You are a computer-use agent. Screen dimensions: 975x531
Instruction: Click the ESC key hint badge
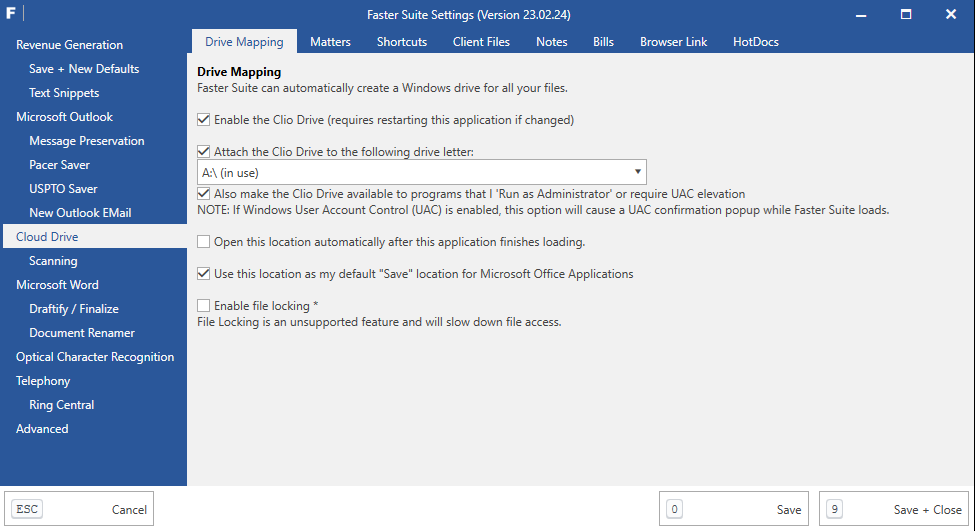click(x=27, y=509)
